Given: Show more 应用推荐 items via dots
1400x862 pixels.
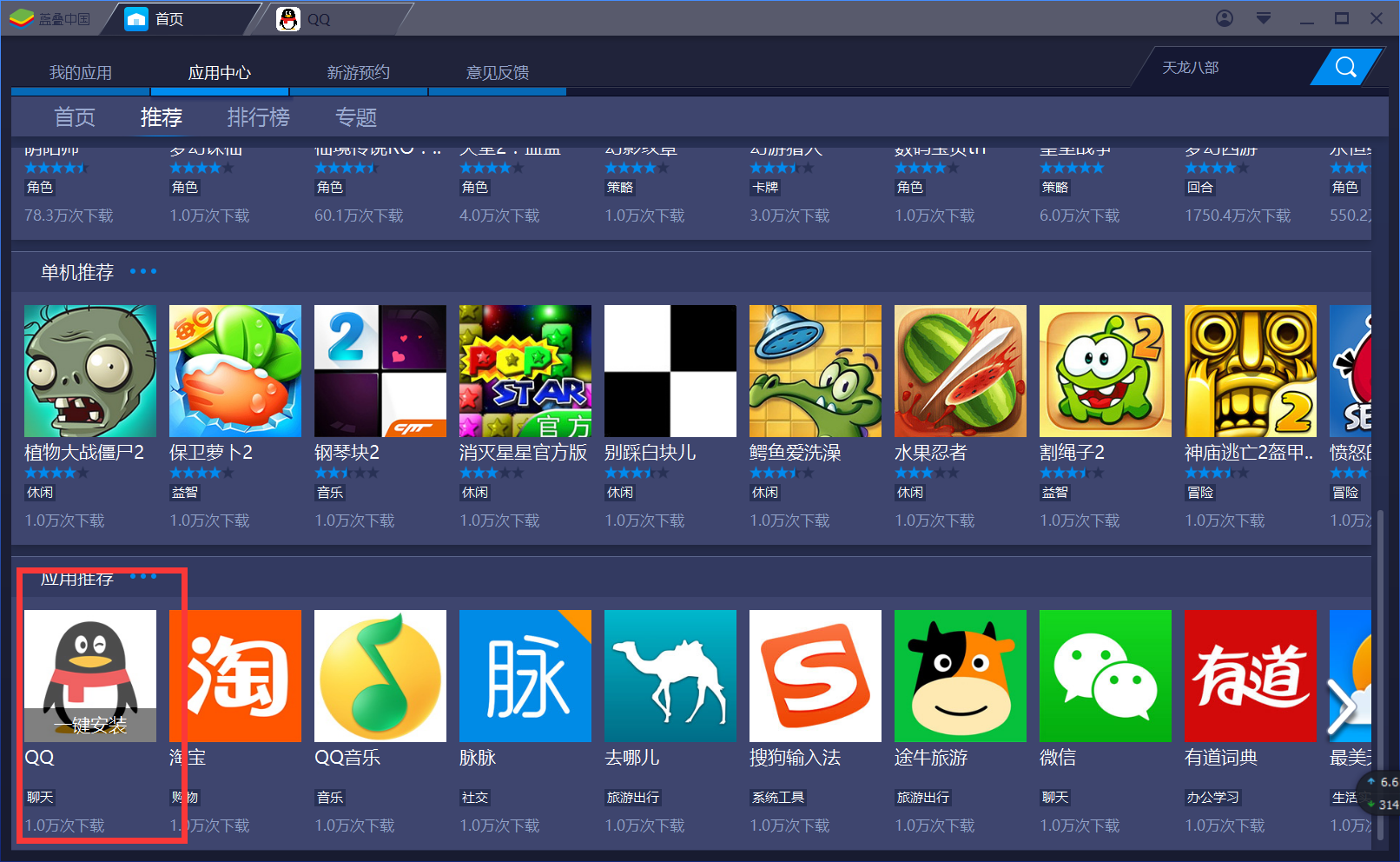Looking at the screenshot, I should coord(143,575).
